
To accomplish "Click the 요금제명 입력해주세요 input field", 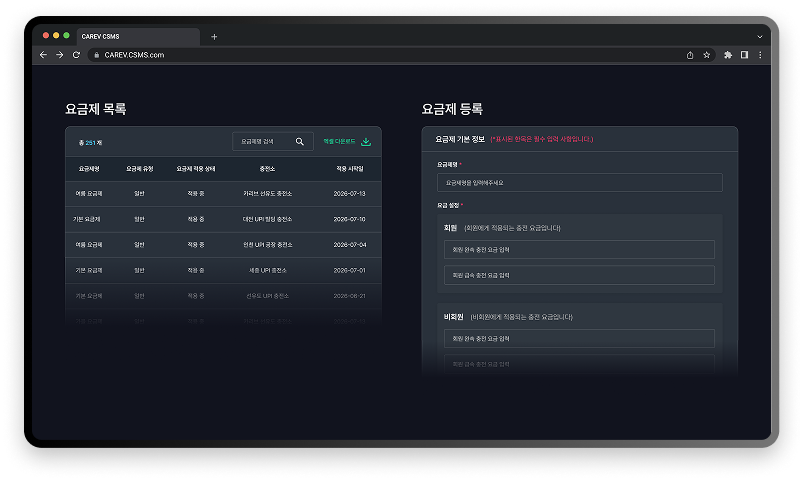I will pos(579,183).
